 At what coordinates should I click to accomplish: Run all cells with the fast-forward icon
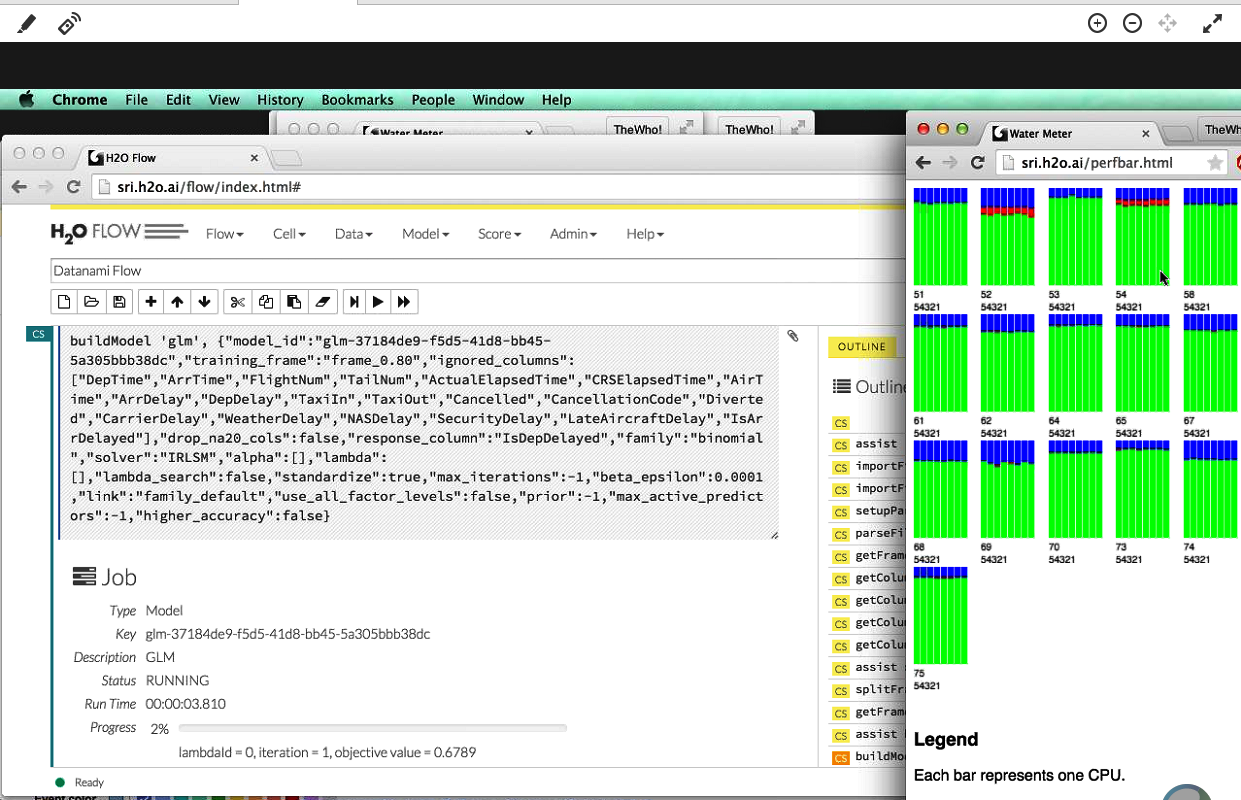(404, 302)
